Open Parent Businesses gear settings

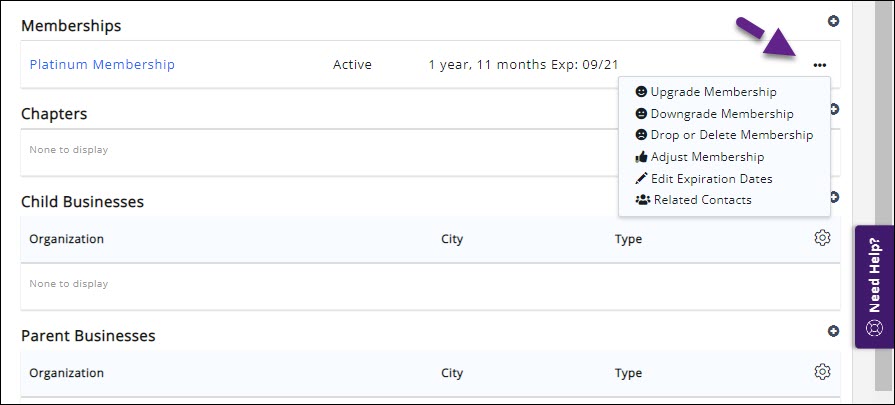[822, 372]
